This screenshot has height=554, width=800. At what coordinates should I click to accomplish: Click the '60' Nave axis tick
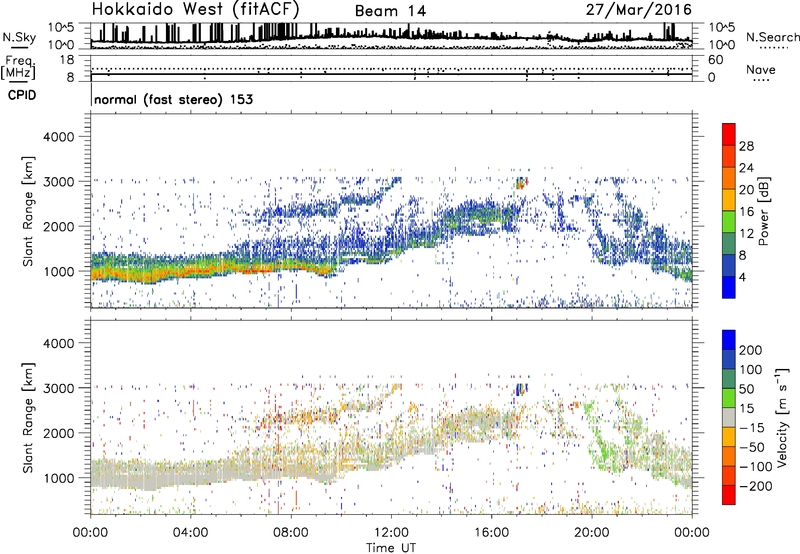coord(715,60)
